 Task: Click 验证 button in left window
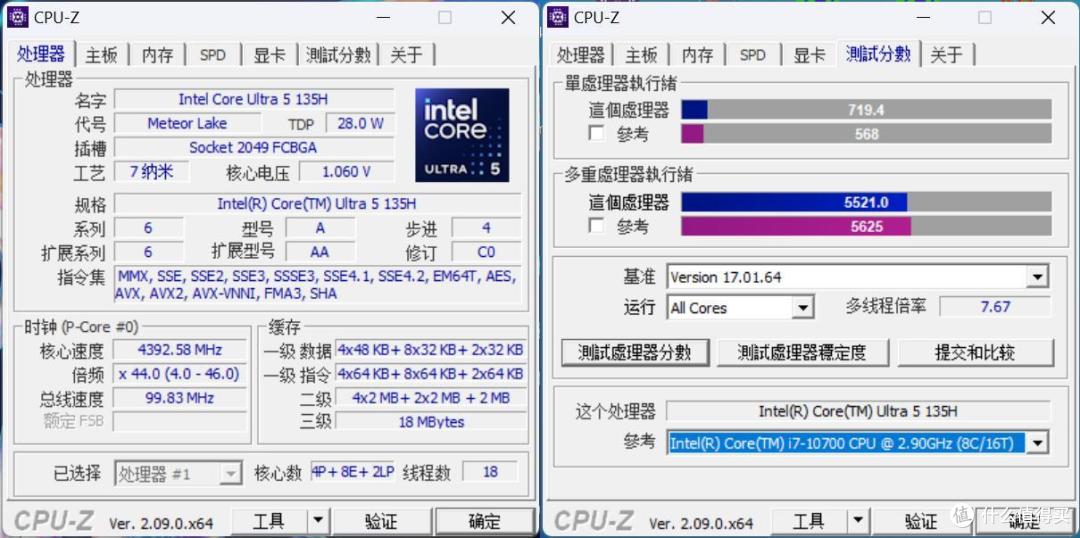pyautogui.click(x=380, y=521)
